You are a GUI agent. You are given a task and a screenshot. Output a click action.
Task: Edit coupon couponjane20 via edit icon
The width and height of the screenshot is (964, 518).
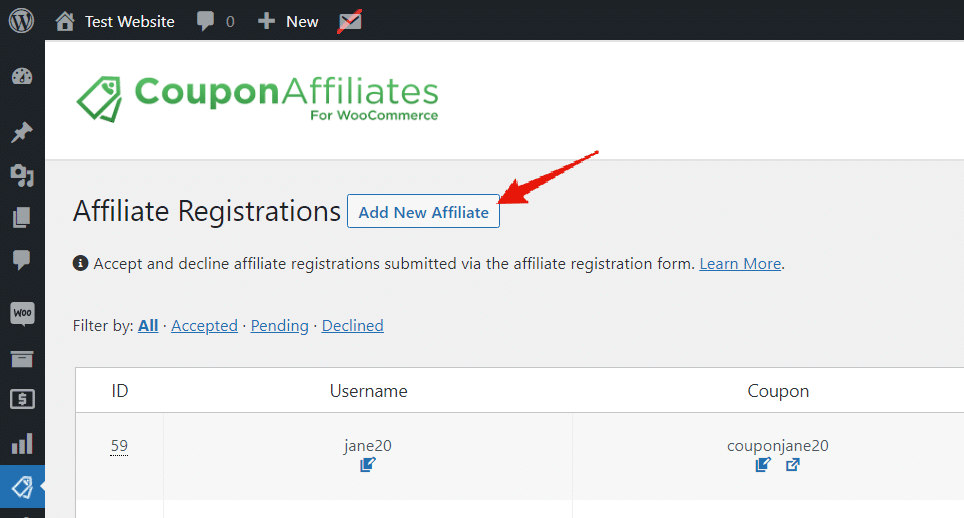click(763, 465)
